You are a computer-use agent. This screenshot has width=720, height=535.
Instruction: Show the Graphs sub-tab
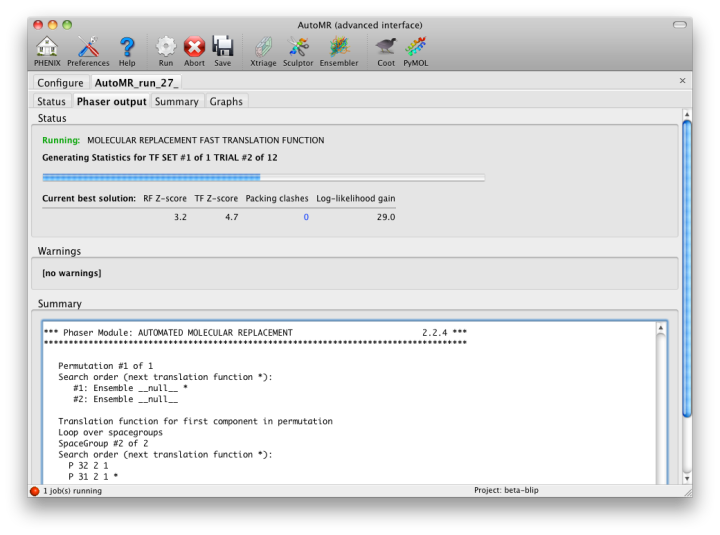[226, 101]
